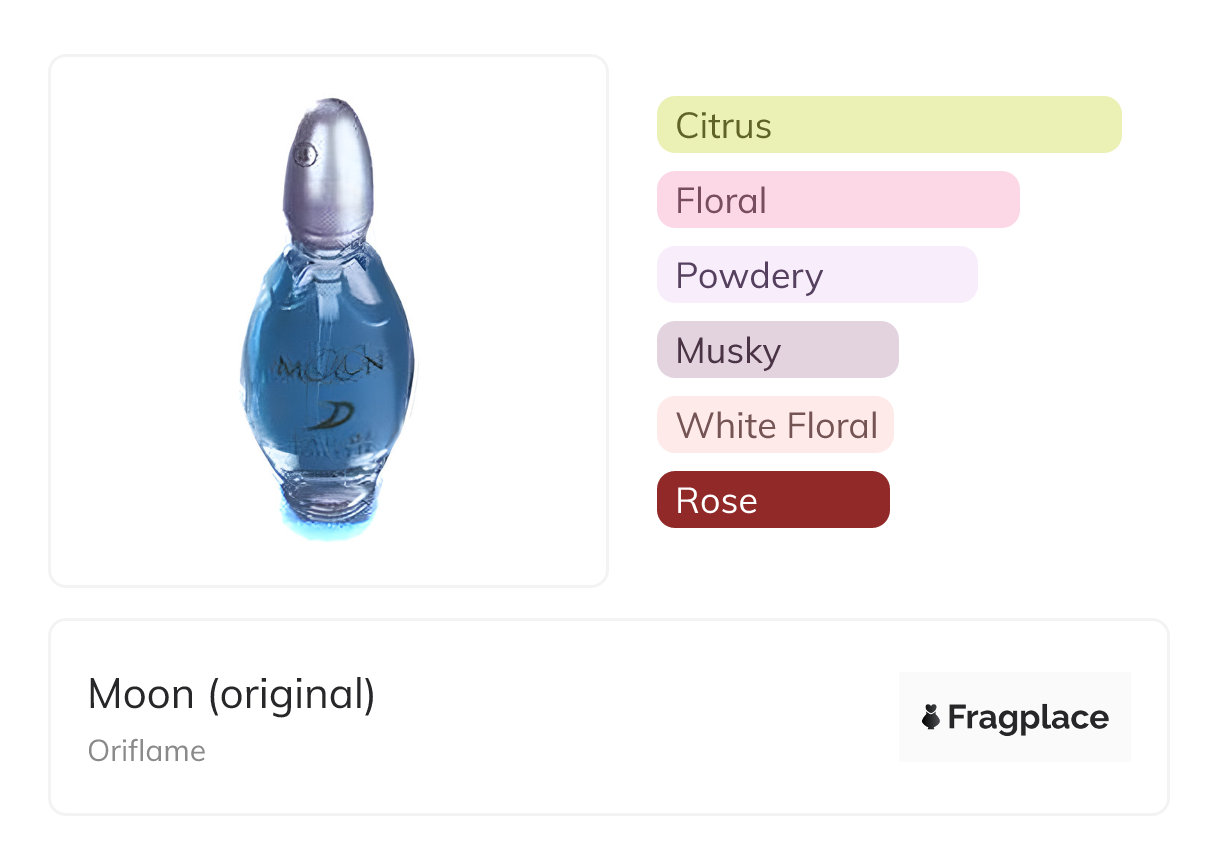Click the silver cap of the perfume bottle

332,170
